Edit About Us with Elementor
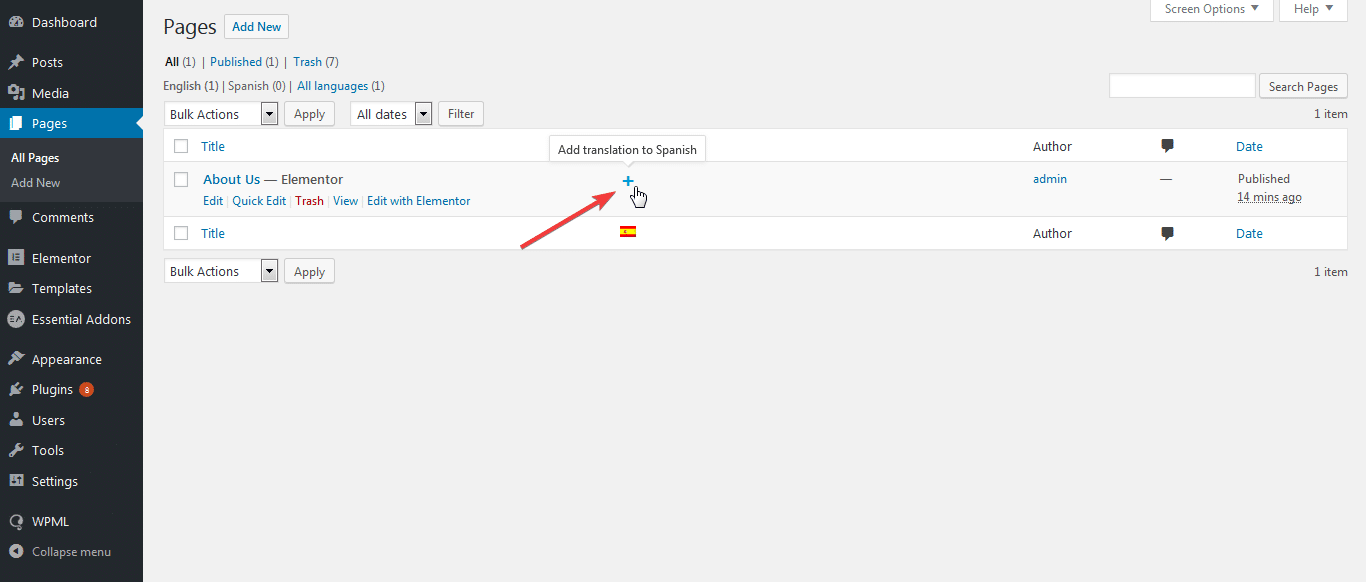1366x582 pixels. (418, 200)
